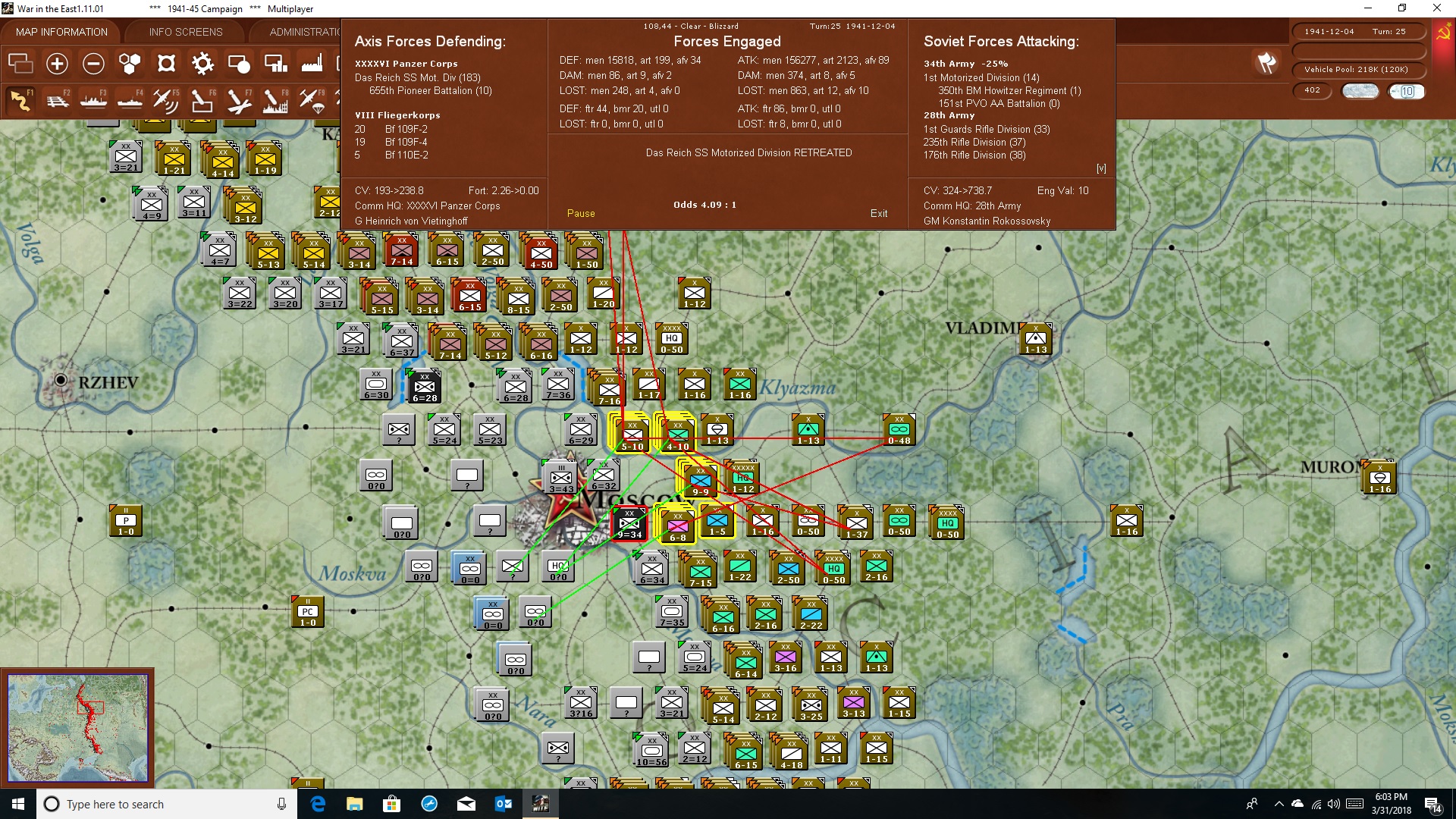Select the HQ 1-12 unit near Moscow
This screenshot has height=819, width=1456.
click(742, 478)
